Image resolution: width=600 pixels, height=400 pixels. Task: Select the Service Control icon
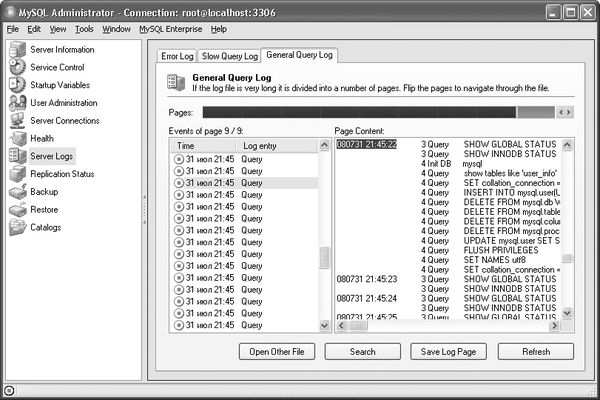18,67
